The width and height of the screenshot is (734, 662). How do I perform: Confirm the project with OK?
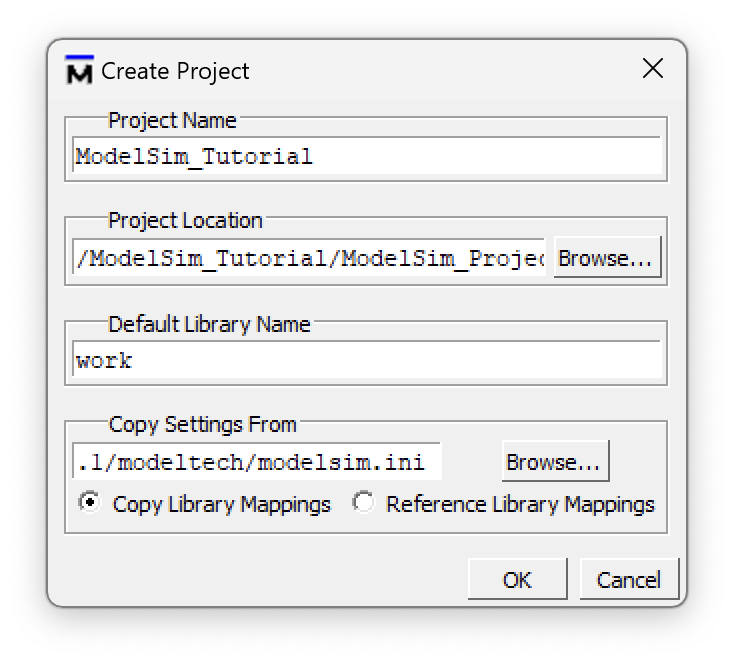(517, 579)
